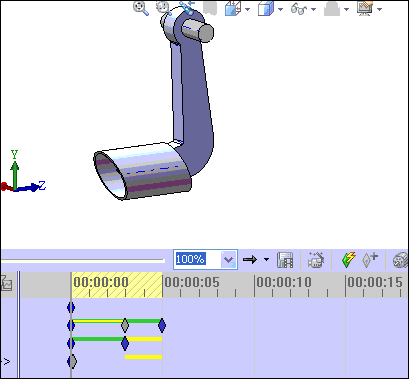Click the Section View icon
Viewport: 409px width, 379px height.
pyautogui.click(x=210, y=8)
